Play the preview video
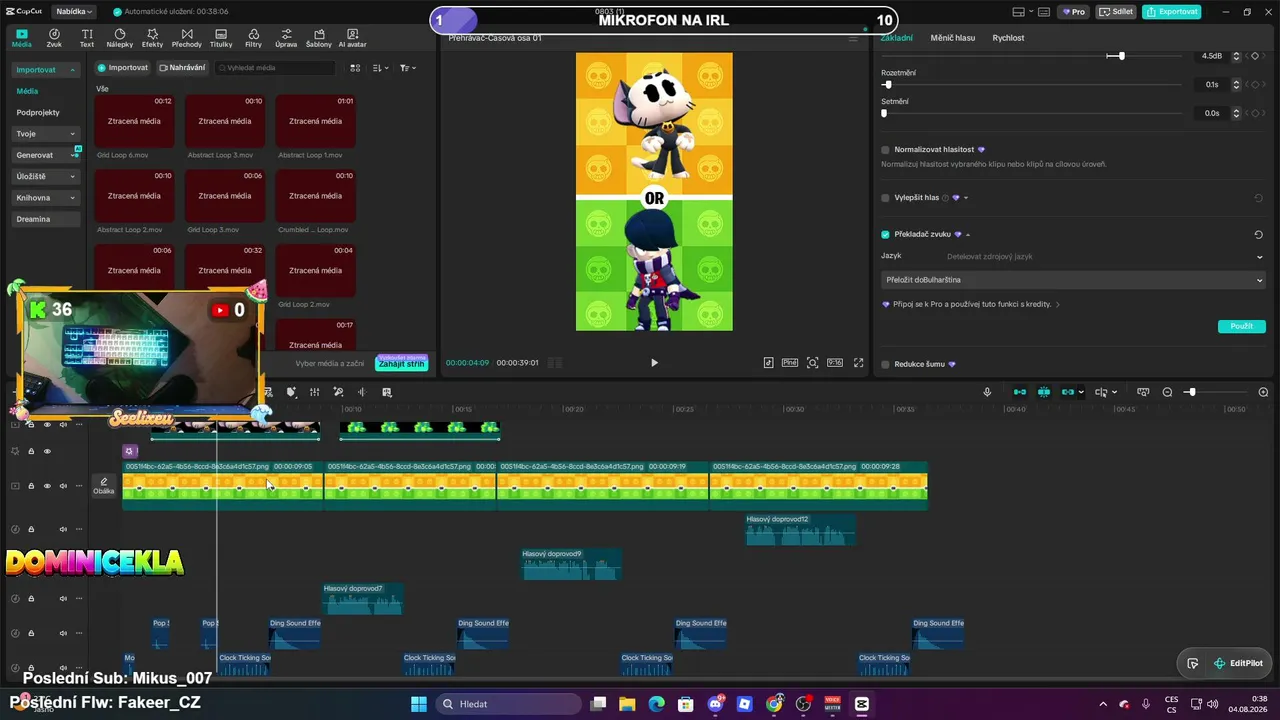Viewport: 1280px width, 720px height. pyautogui.click(x=654, y=363)
